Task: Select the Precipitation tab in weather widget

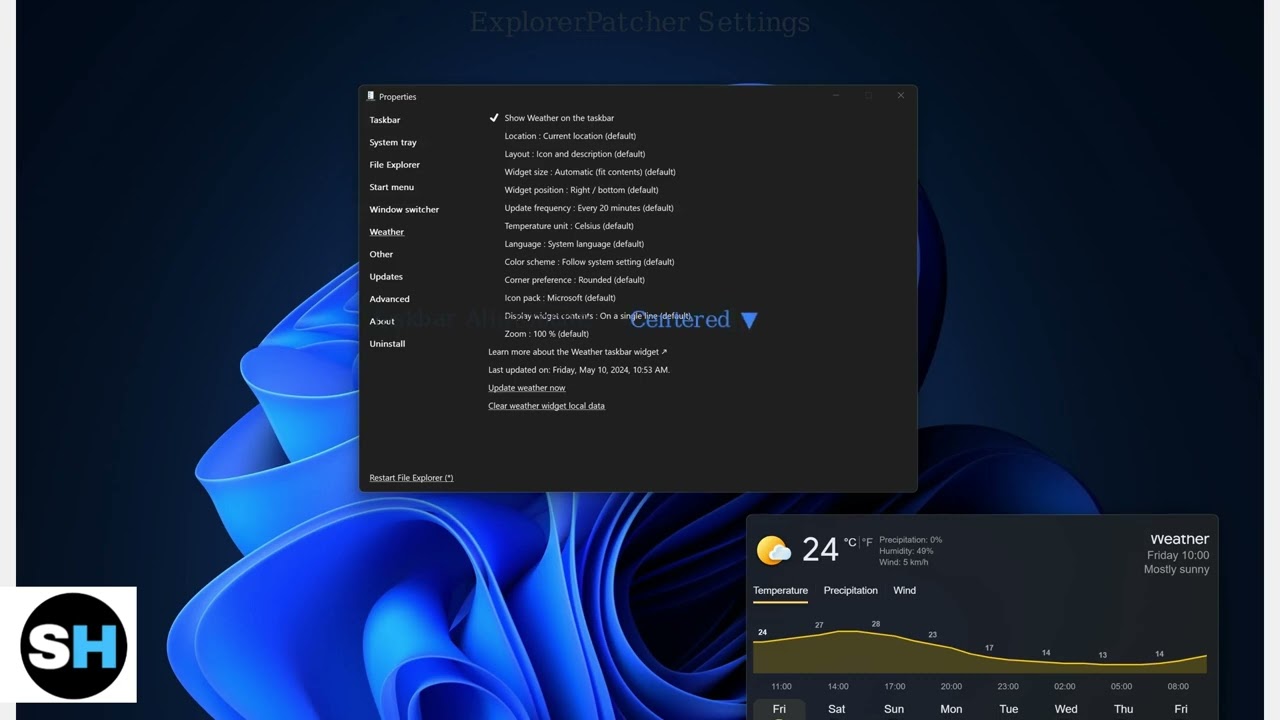Action: [x=850, y=591]
